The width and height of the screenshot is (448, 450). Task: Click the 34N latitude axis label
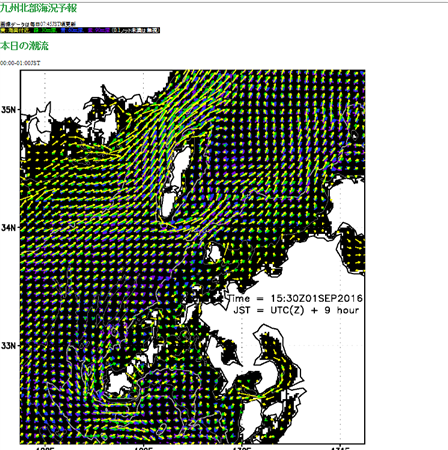[8, 227]
